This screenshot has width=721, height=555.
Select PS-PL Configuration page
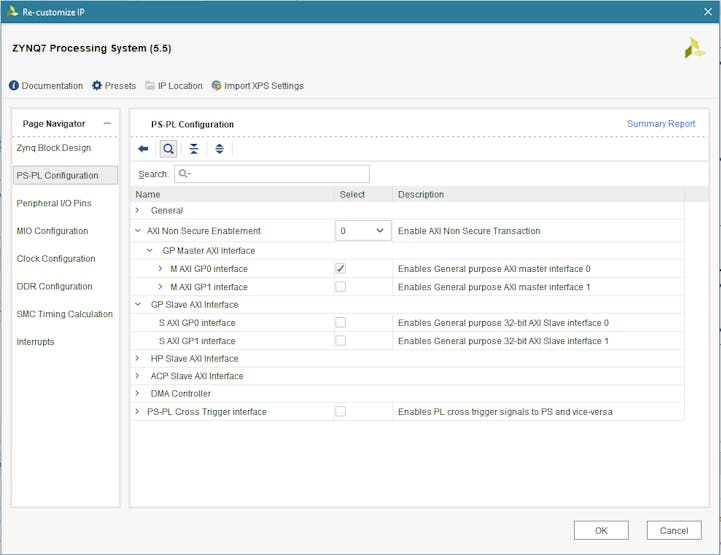point(65,175)
